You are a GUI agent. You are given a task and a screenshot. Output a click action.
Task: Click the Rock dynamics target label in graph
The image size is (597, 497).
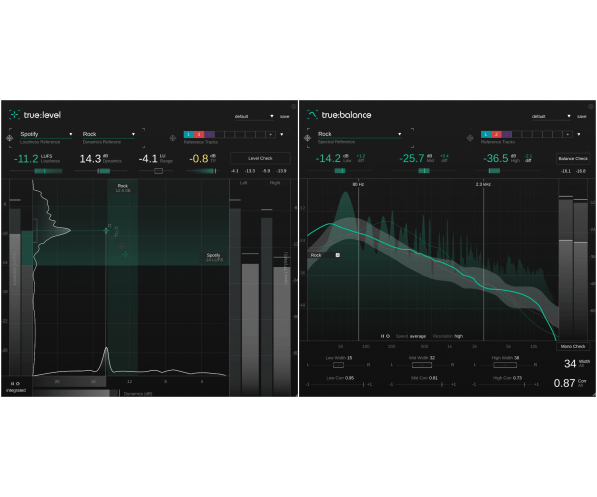click(123, 188)
